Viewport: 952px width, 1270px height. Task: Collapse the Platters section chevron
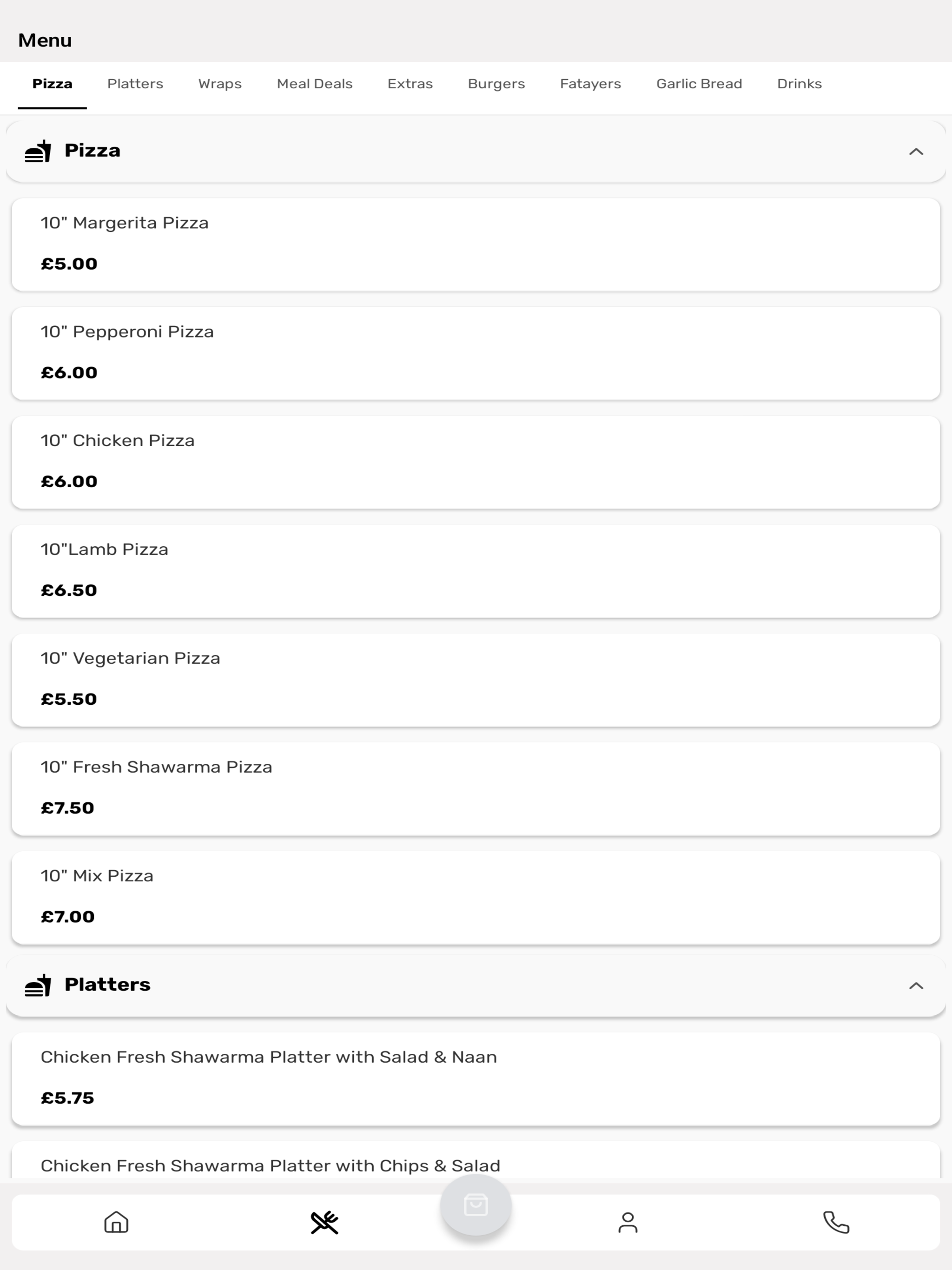coord(916,986)
